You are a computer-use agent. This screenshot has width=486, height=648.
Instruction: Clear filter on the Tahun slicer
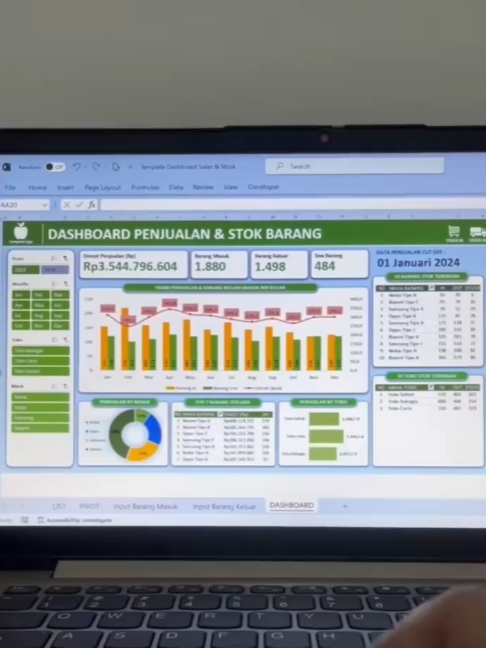[x=65, y=259]
